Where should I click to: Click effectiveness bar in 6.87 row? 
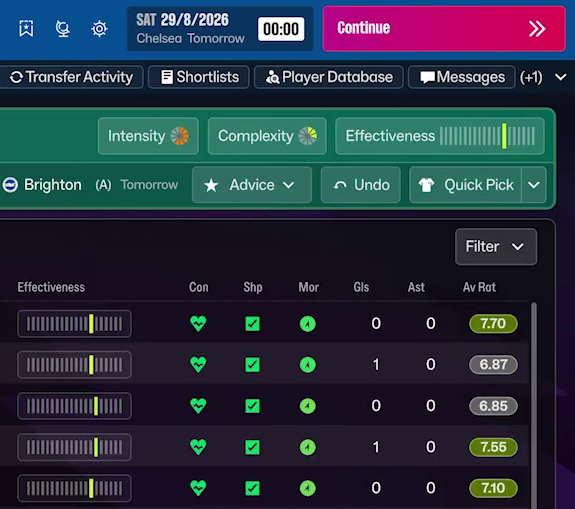coord(74,365)
